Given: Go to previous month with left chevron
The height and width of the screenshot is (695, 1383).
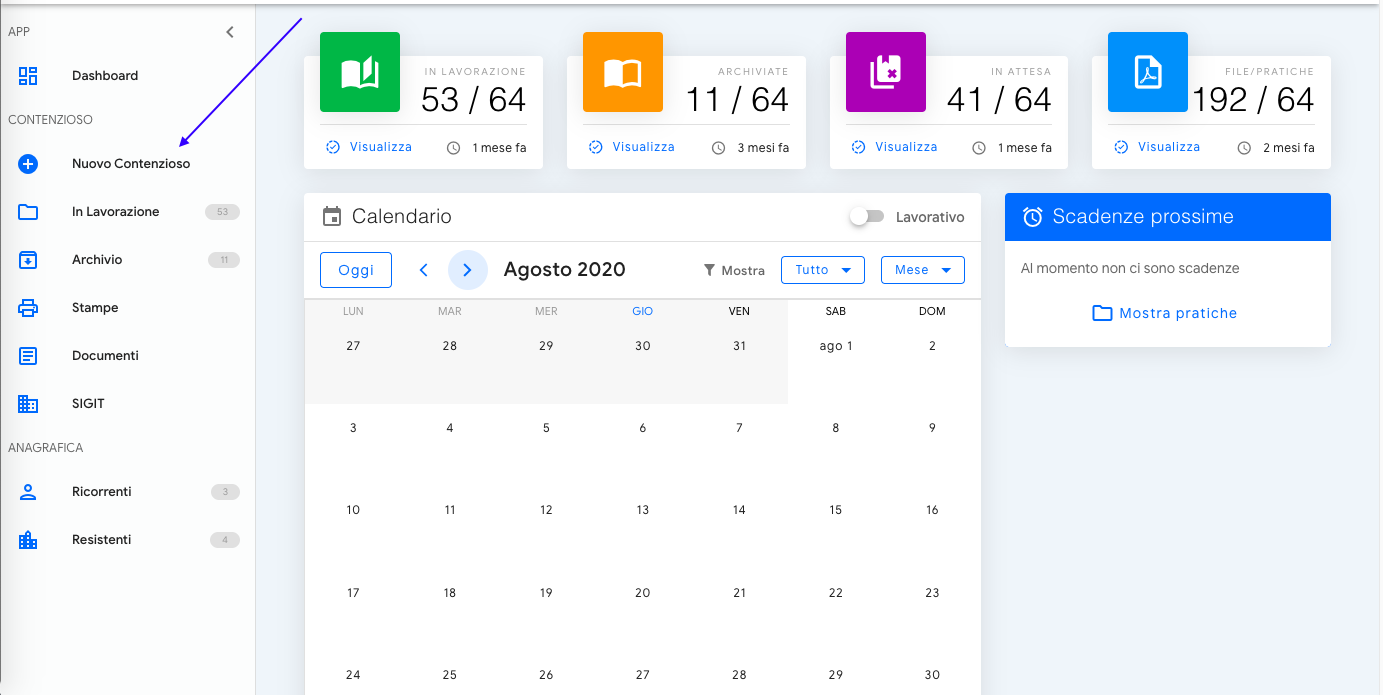Looking at the screenshot, I should 423,270.
